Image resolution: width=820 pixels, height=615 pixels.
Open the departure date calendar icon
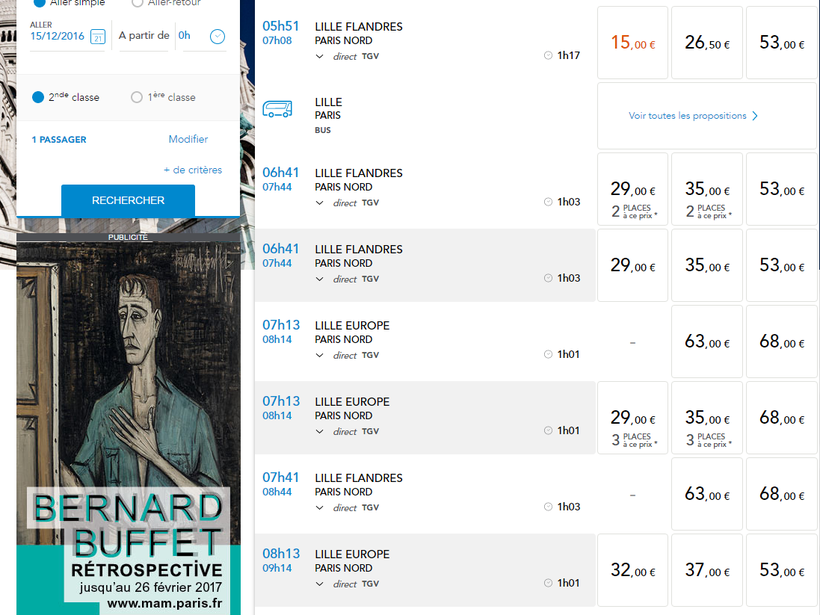(x=97, y=37)
